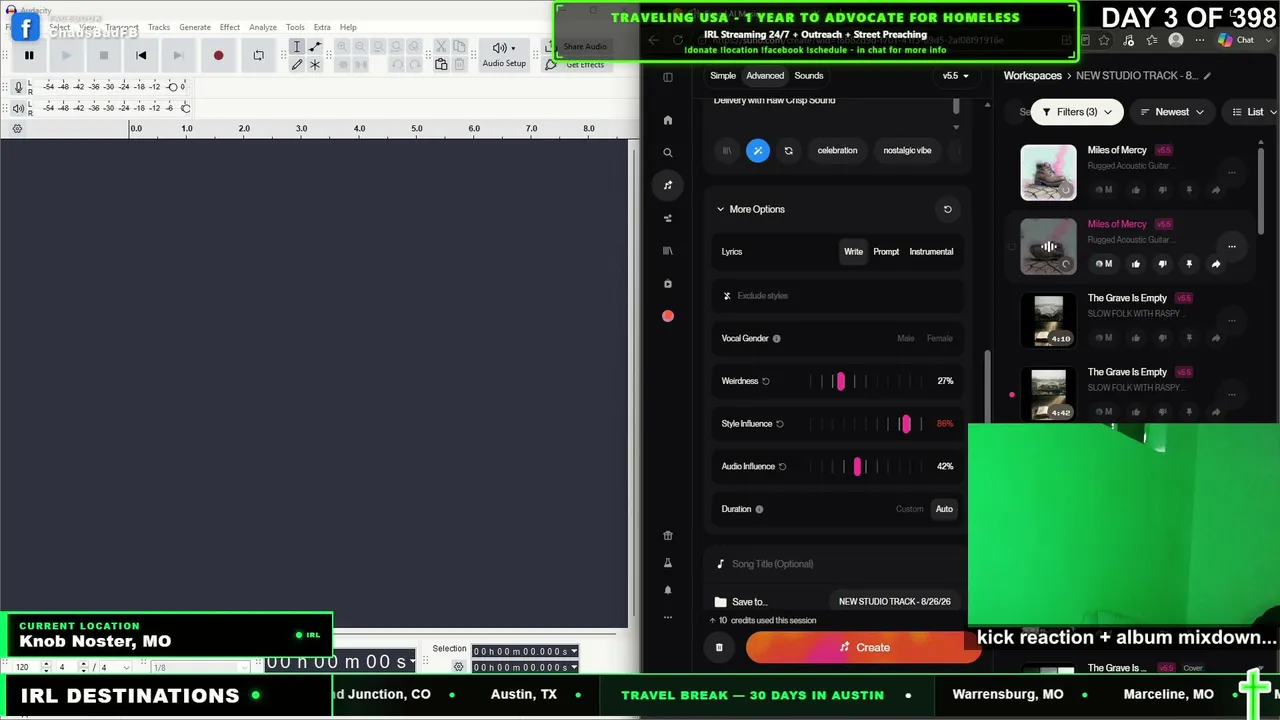Click the refresh style suggestions icon
Viewport: 1280px width, 720px height.
(788, 151)
